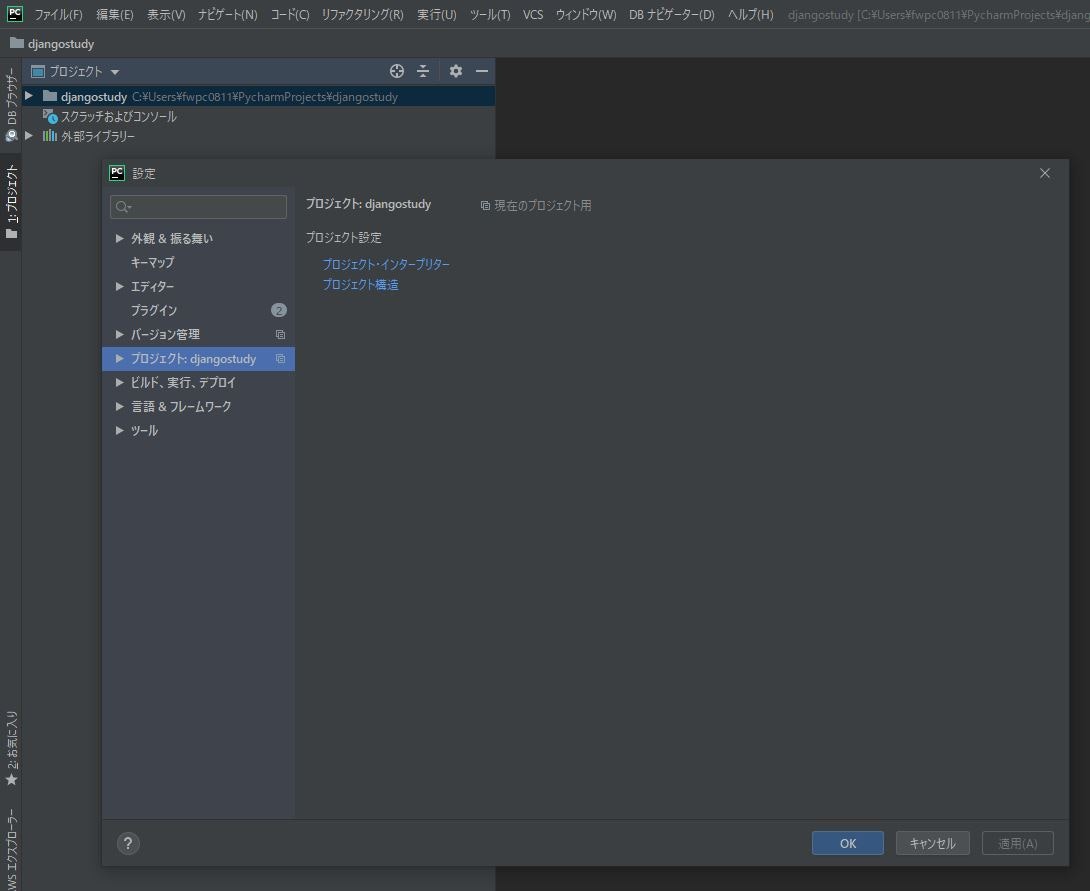Expand ビルド、実行、デプロイ settings category

tap(120, 382)
